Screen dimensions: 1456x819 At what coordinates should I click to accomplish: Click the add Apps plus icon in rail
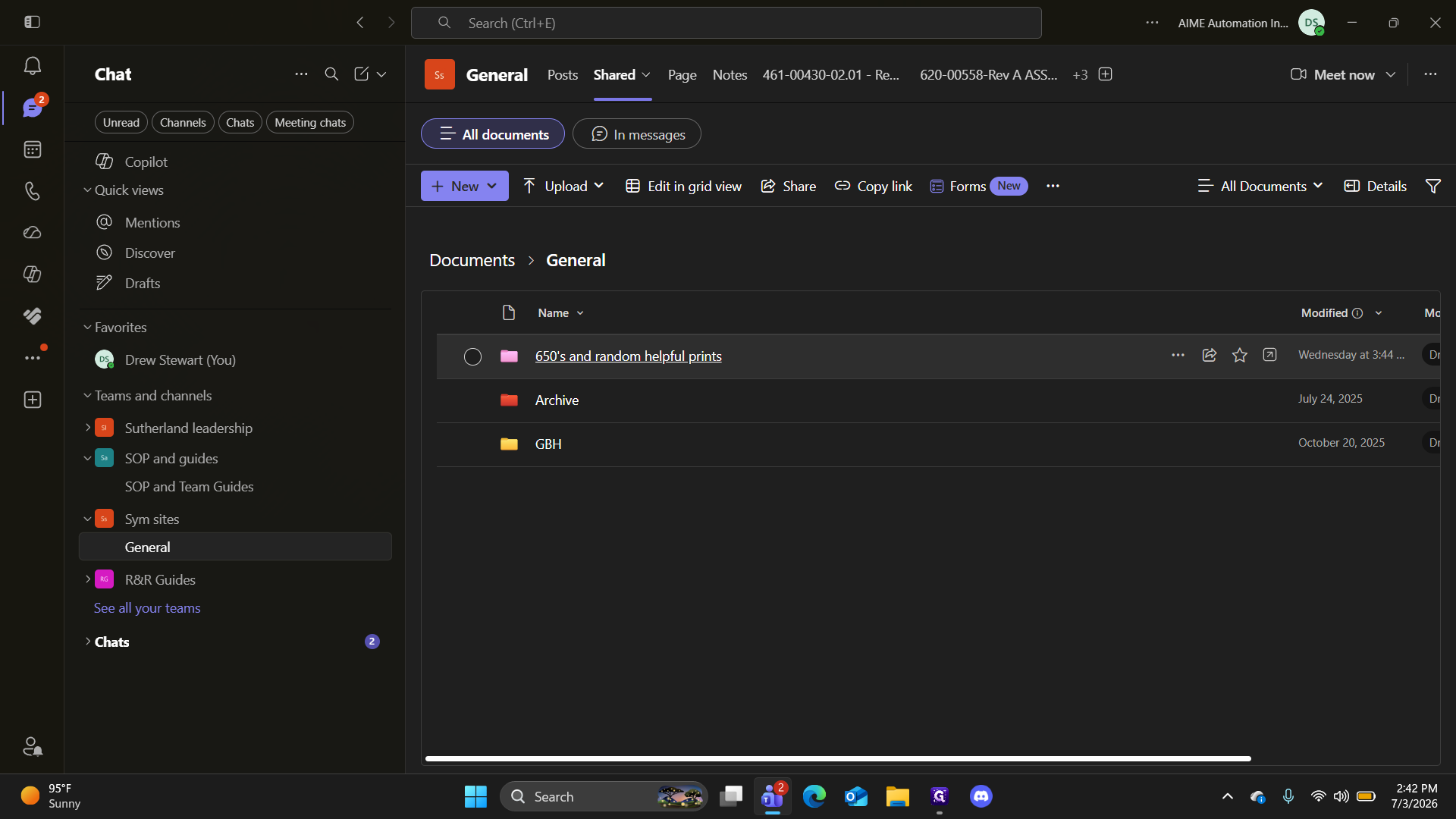pyautogui.click(x=32, y=400)
